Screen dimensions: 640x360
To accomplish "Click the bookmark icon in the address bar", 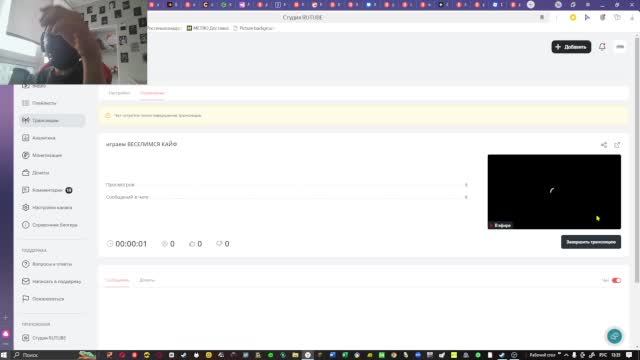I will 542,18.
